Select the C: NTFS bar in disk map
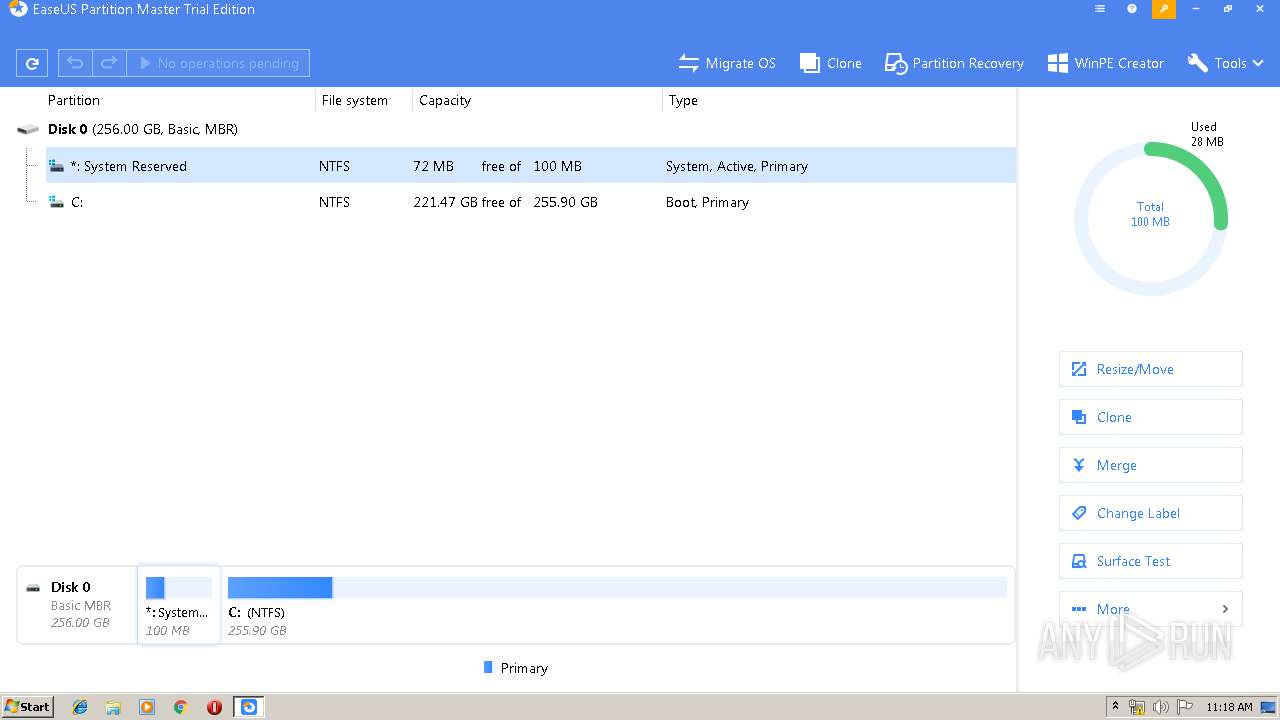The width and height of the screenshot is (1280, 720). click(x=617, y=588)
